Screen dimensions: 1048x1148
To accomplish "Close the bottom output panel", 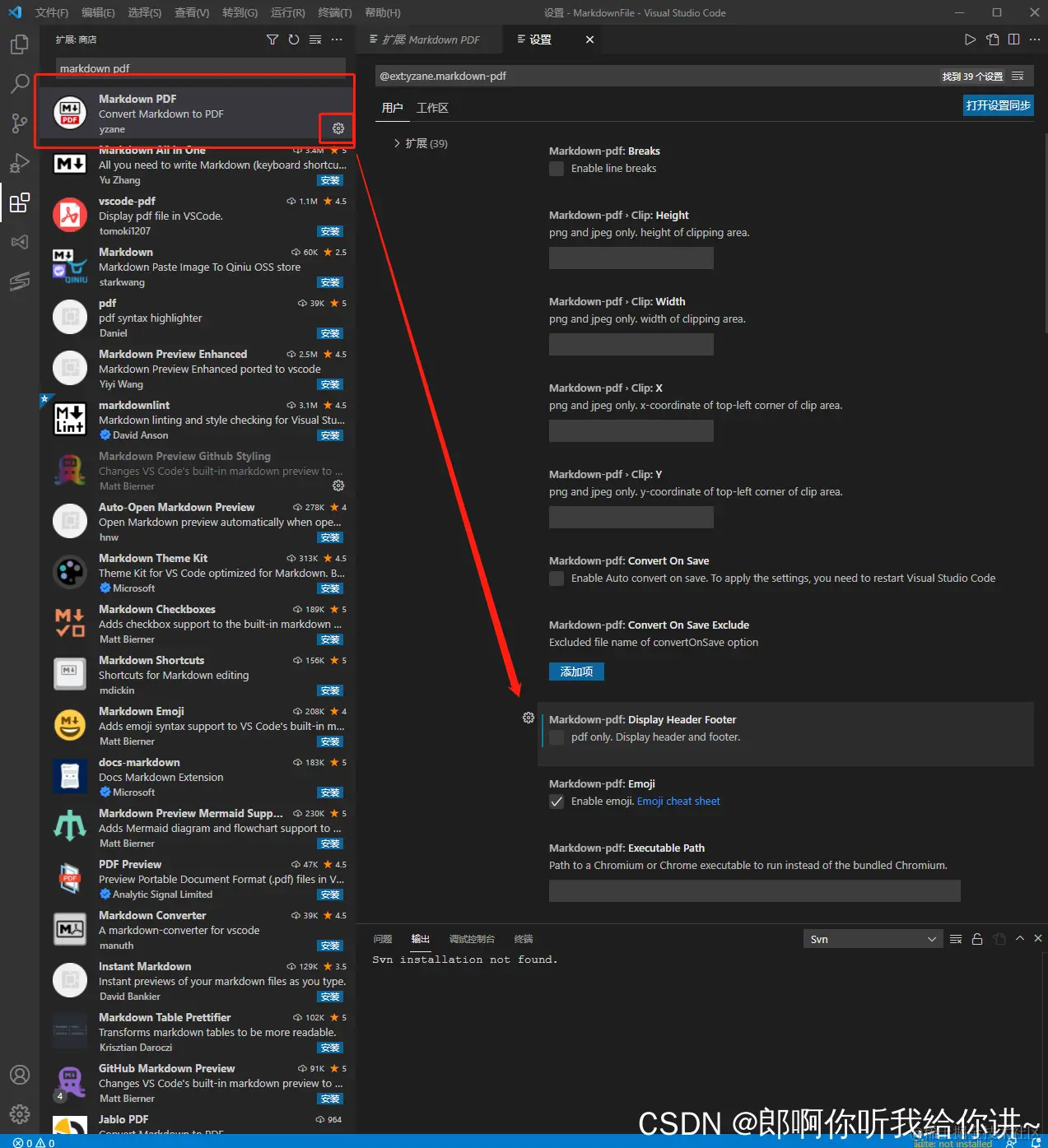I will coord(1038,939).
